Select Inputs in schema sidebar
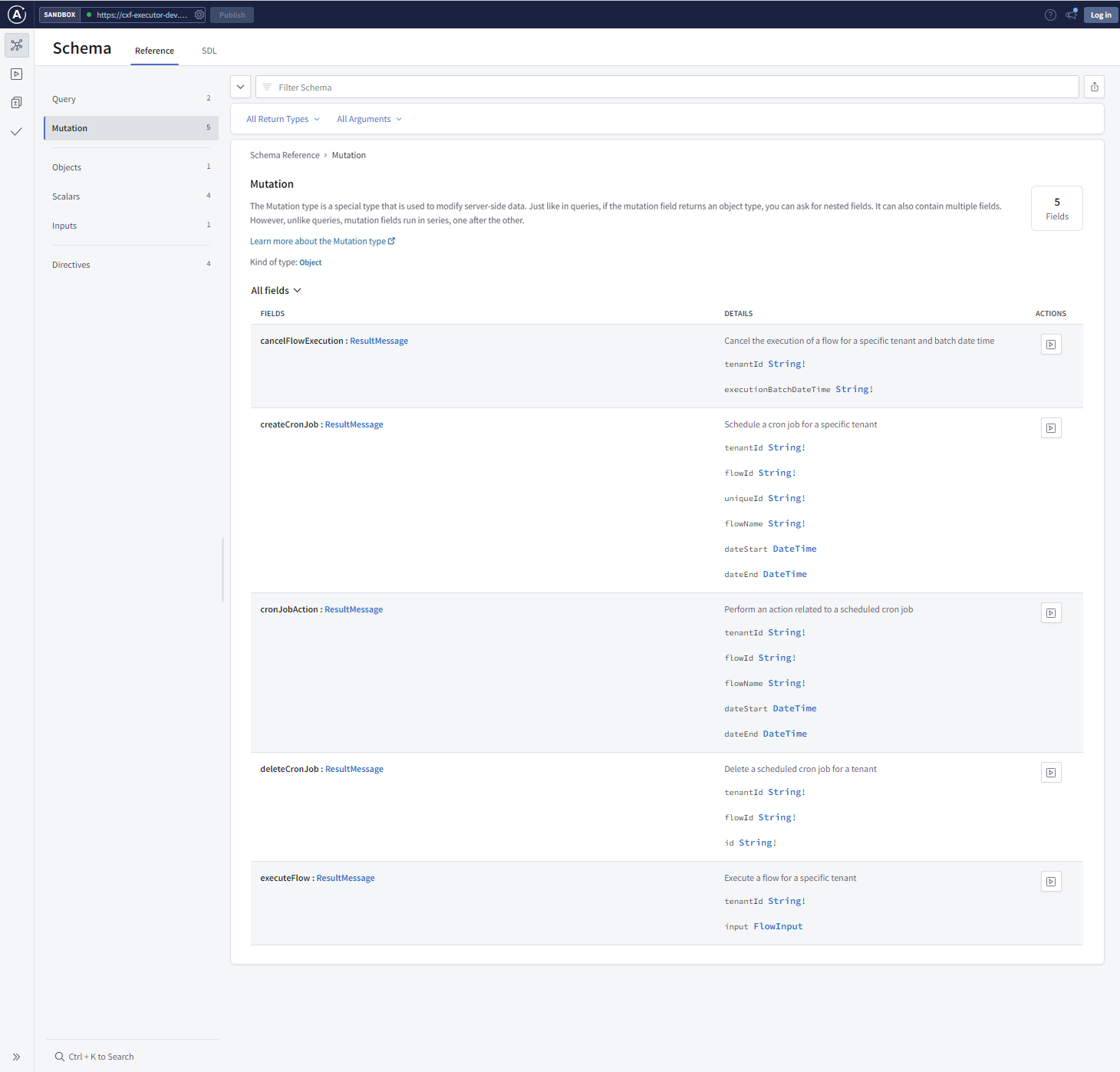 (131, 226)
